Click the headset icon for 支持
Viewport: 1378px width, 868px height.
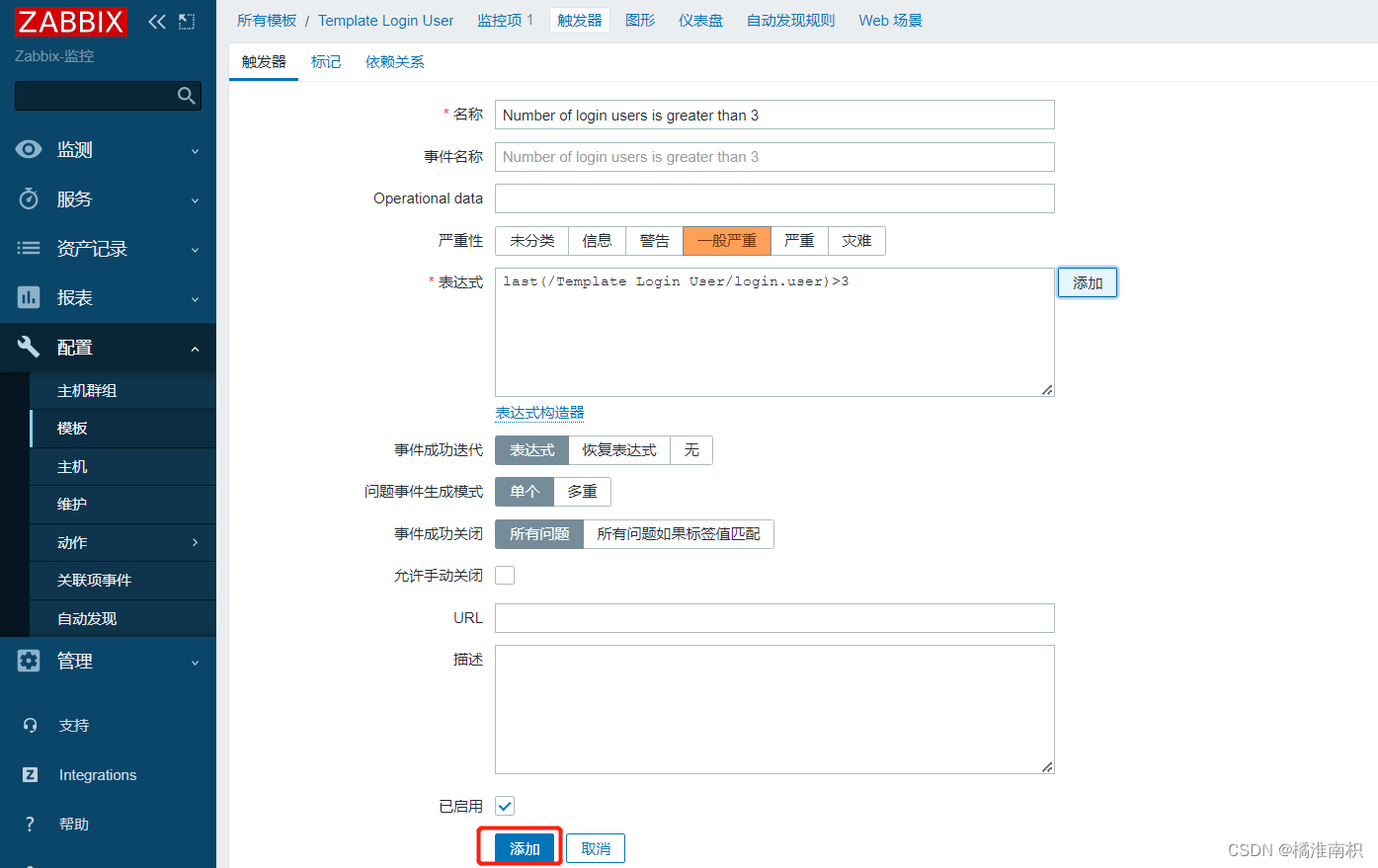click(x=30, y=725)
